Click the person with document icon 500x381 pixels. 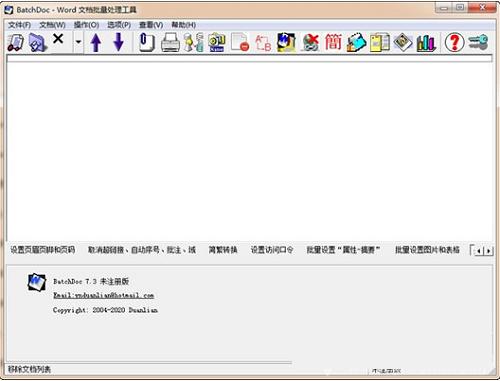(194, 43)
